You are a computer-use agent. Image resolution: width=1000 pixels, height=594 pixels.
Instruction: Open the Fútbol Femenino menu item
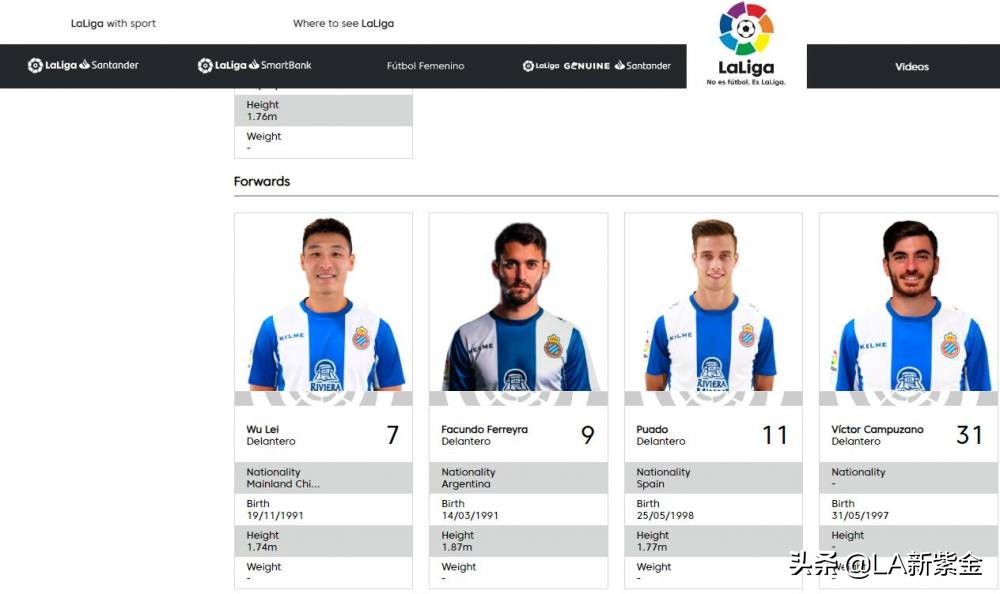pyautogui.click(x=425, y=66)
